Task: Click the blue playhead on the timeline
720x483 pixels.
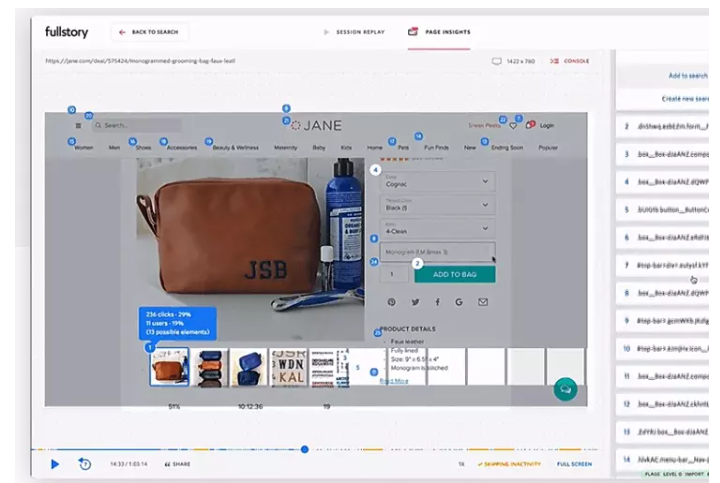Action: [305, 449]
